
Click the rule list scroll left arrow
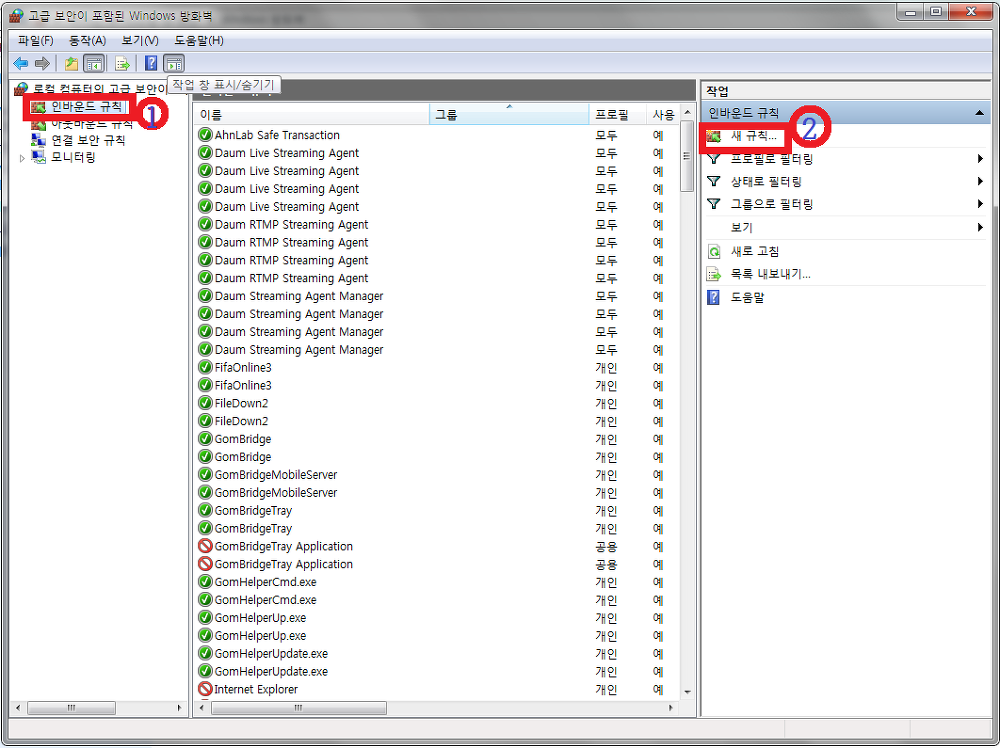(202, 708)
